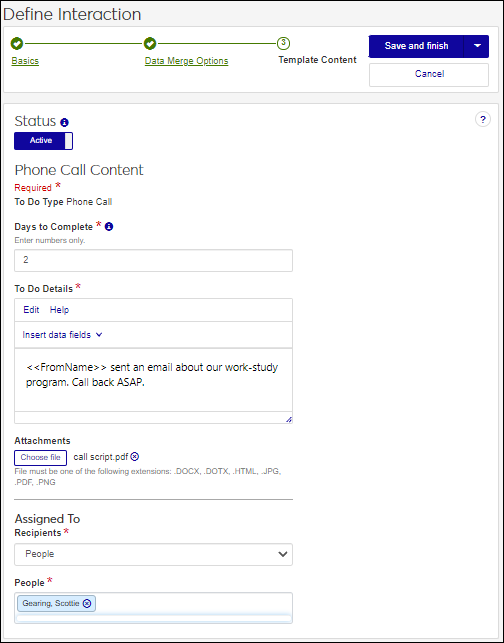Click the Data Merge Options checkmark icon
Viewport: 504px width, 643px height.
coord(150,43)
